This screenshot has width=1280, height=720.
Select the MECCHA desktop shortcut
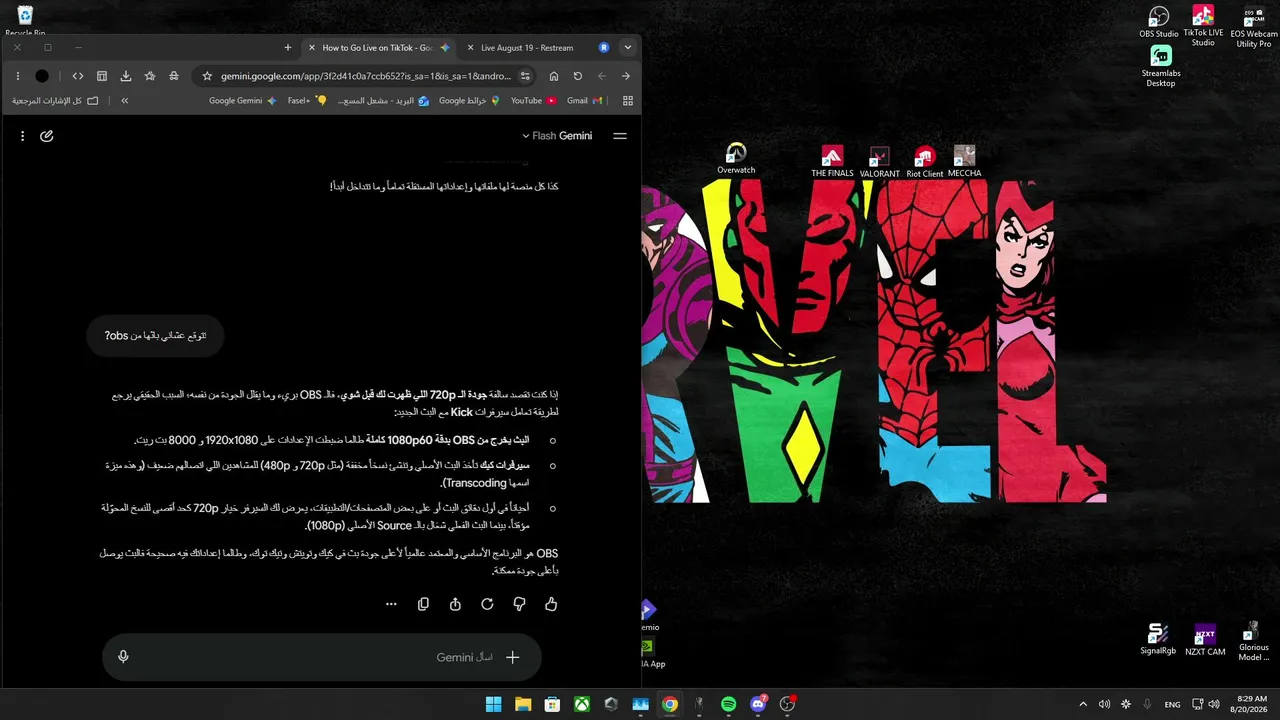click(964, 162)
